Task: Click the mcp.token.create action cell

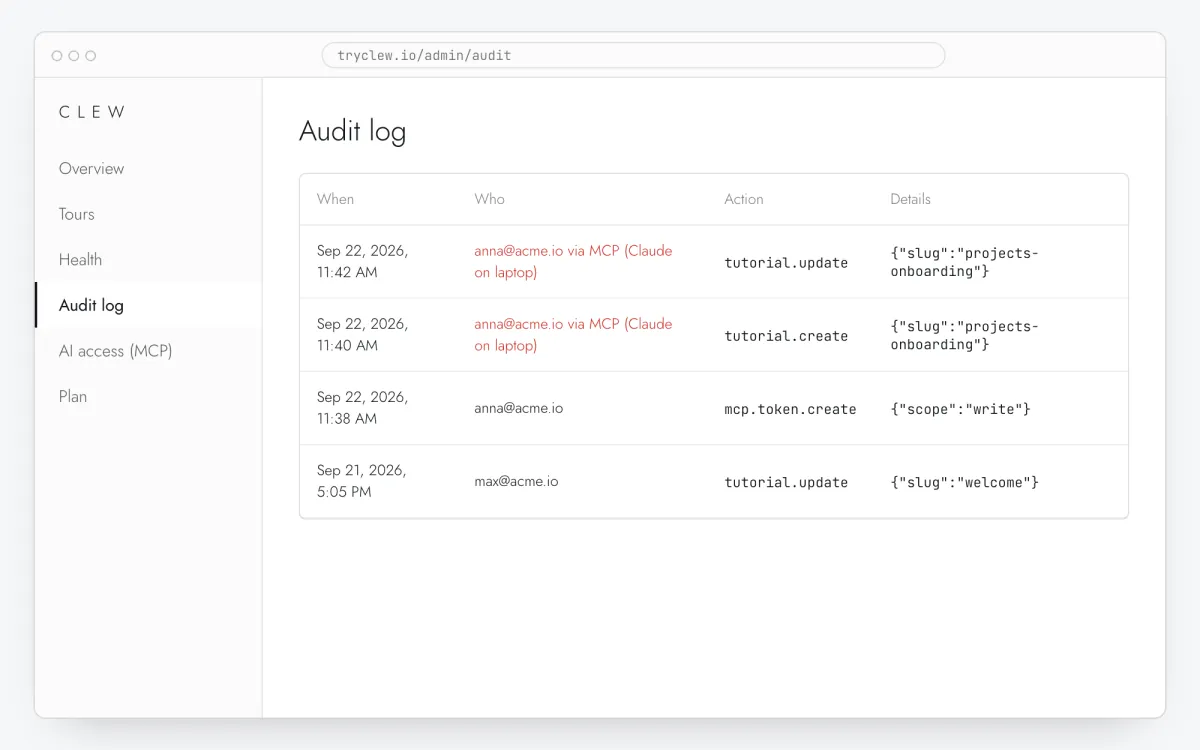Action: [790, 409]
